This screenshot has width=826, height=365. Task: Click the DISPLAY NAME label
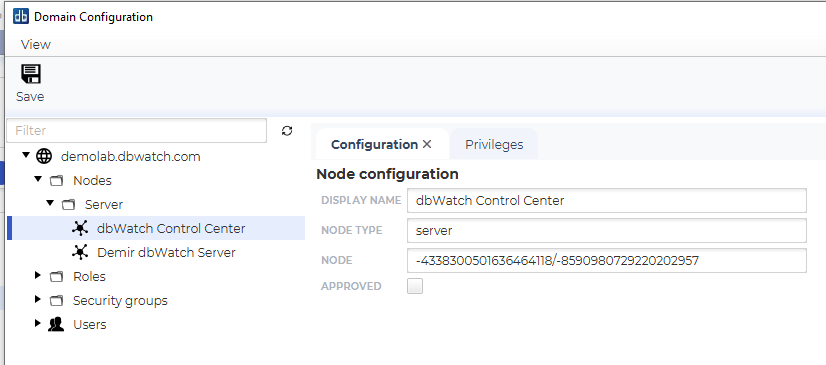tap(361, 201)
